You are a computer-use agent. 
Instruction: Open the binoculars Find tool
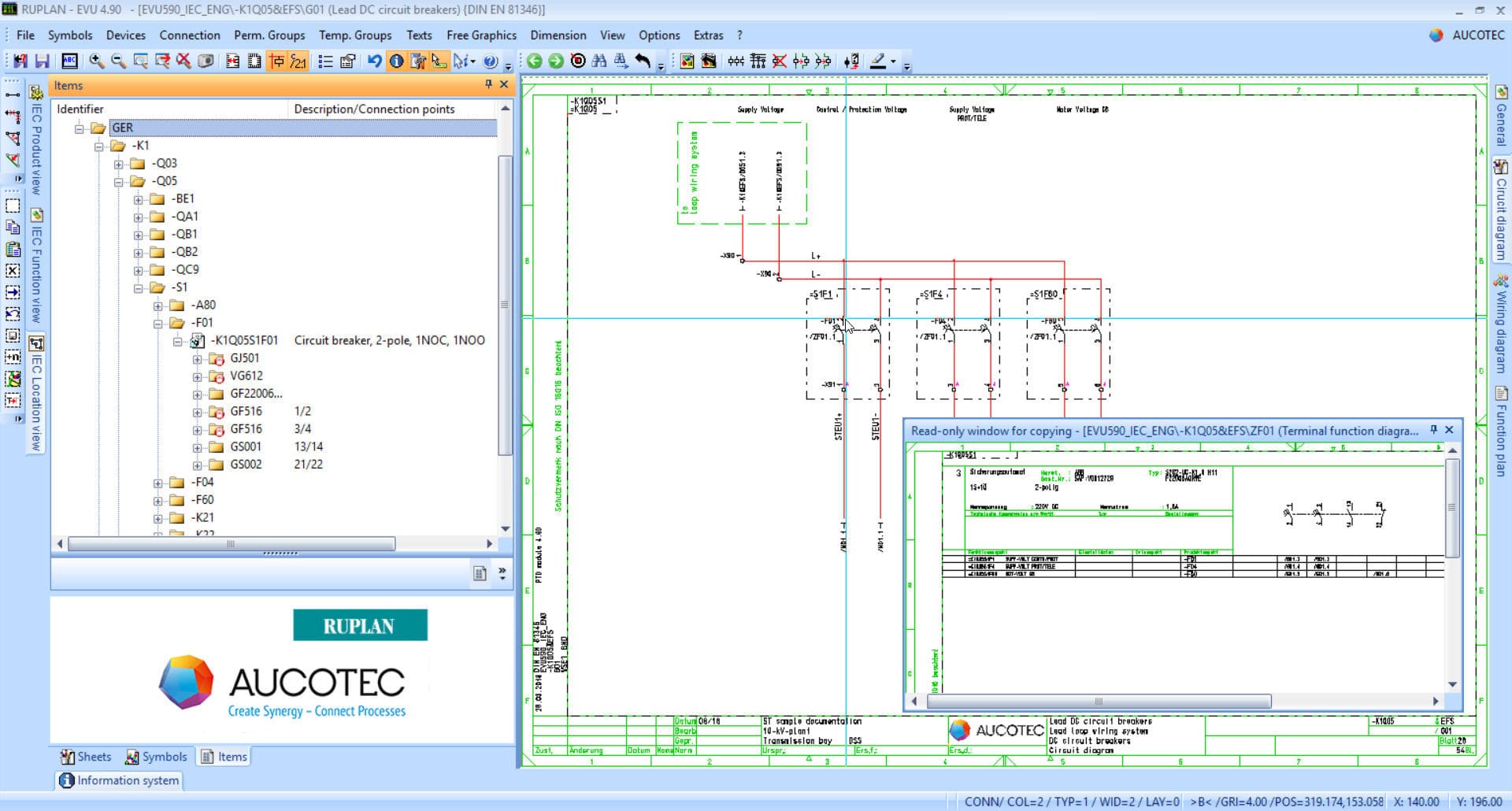point(600,61)
